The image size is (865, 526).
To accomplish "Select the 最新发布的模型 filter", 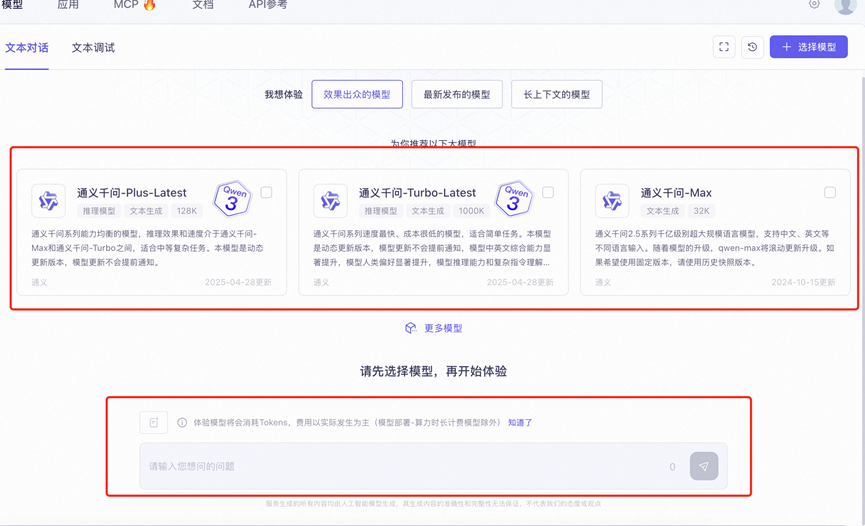I will (457, 94).
